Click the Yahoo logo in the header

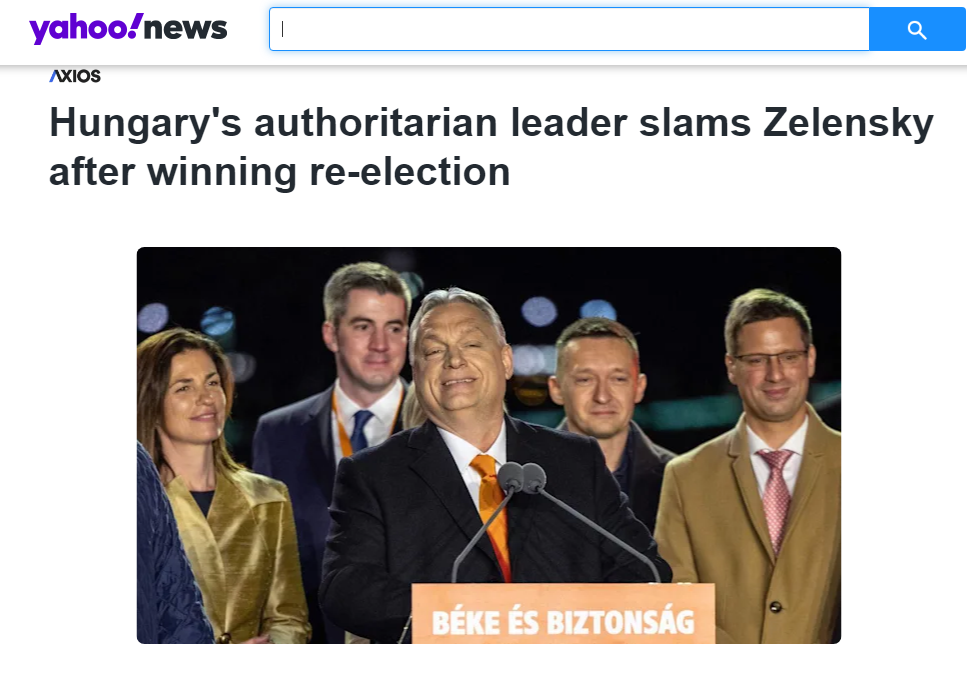click(128, 28)
